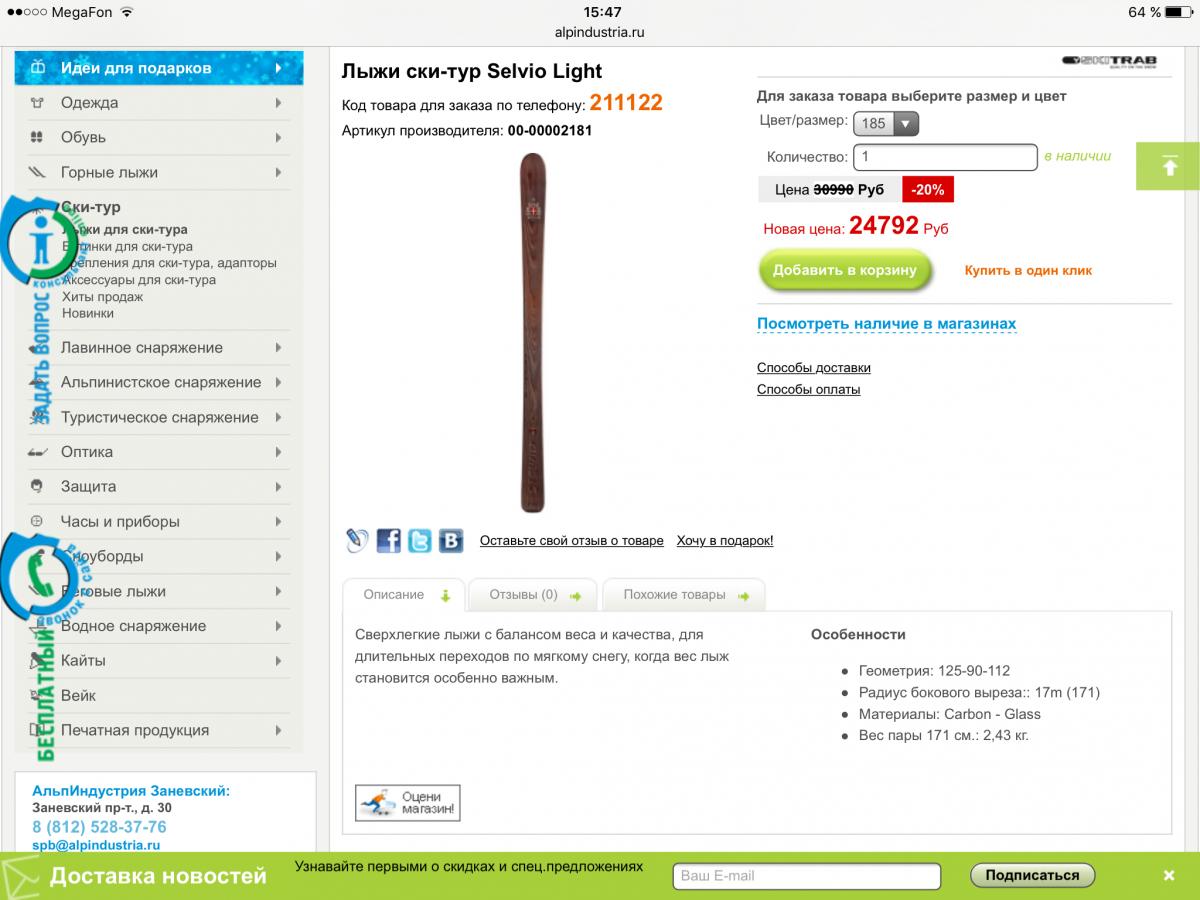Image resolution: width=1200 pixels, height=900 pixels.
Task: Share product on VKontakte icon
Action: [x=452, y=541]
